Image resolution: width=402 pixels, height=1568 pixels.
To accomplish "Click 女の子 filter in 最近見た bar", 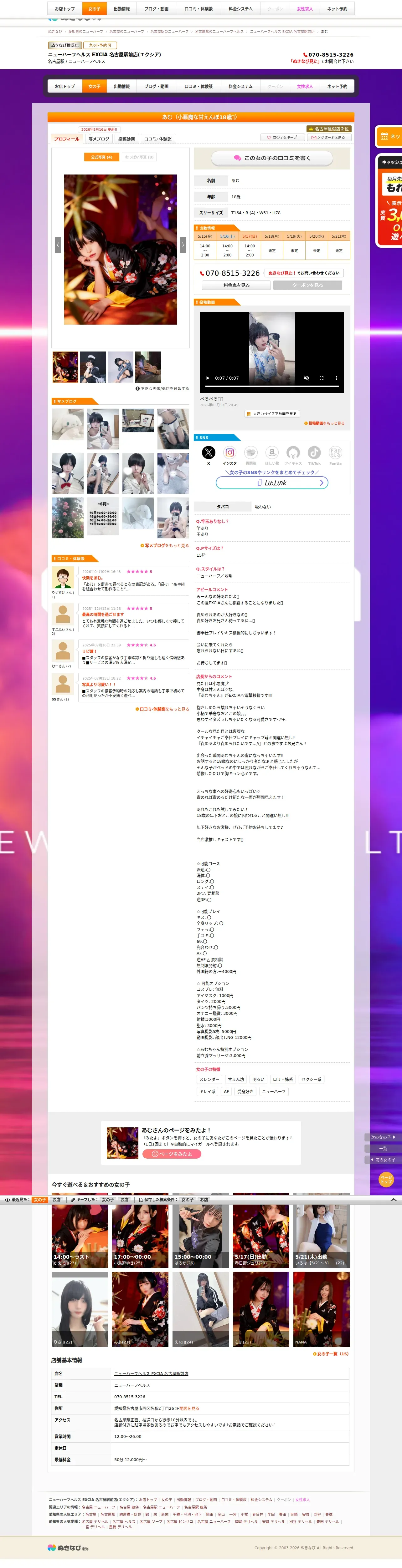I will pyautogui.click(x=39, y=1200).
